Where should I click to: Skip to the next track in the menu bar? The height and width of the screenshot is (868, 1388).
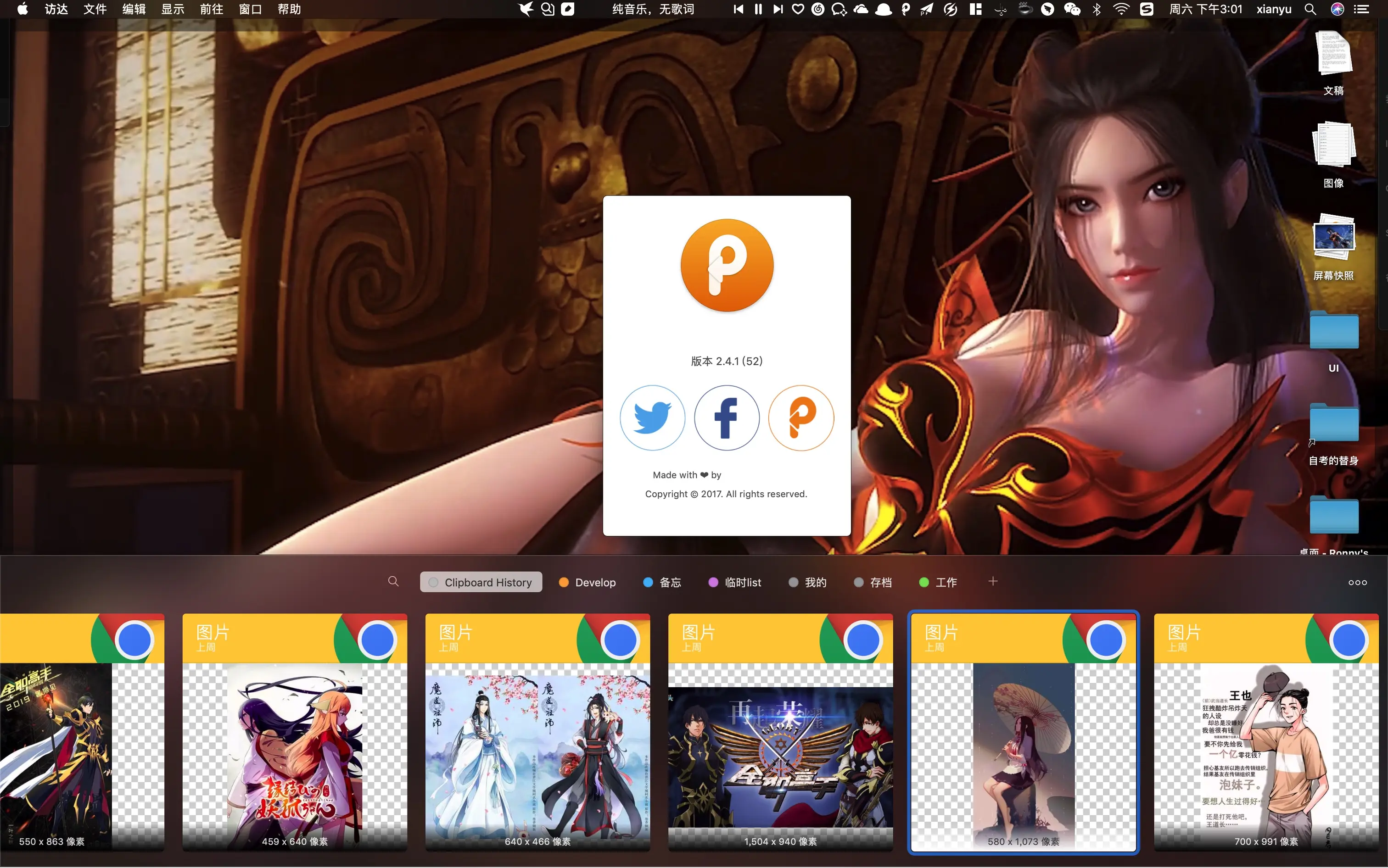click(778, 9)
